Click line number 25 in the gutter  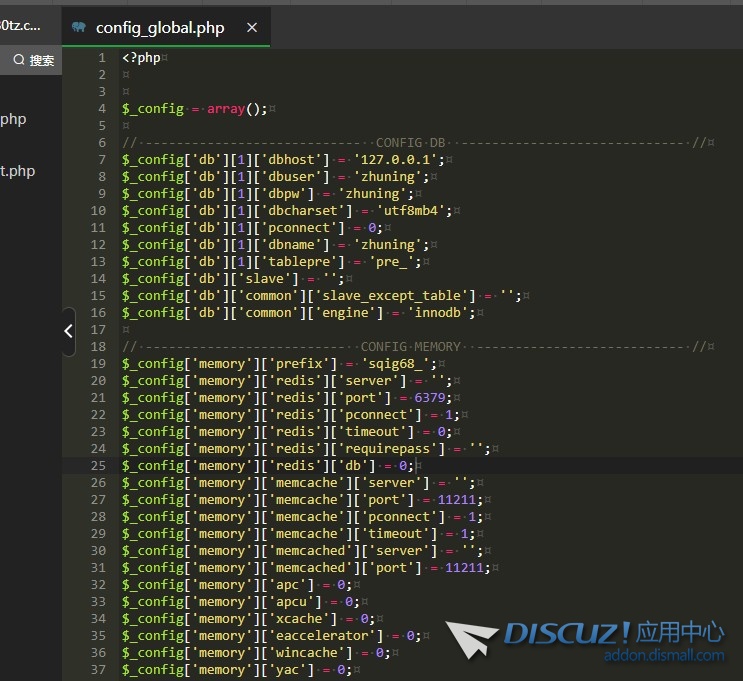(x=98, y=465)
